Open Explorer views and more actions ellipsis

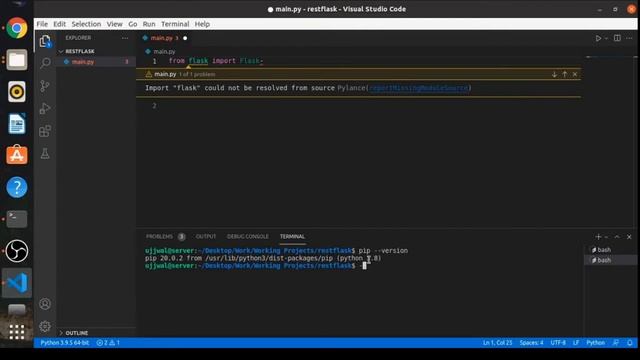click(x=125, y=38)
